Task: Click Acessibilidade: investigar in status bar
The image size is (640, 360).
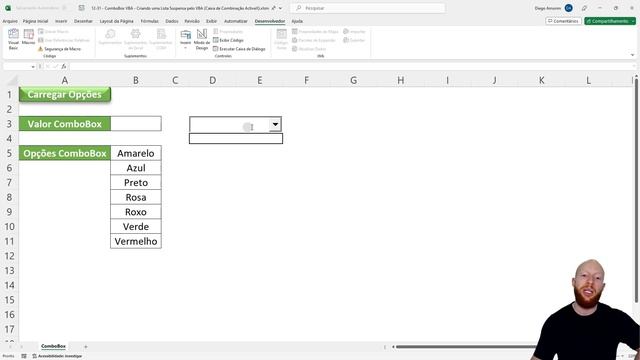Action: (x=57, y=356)
